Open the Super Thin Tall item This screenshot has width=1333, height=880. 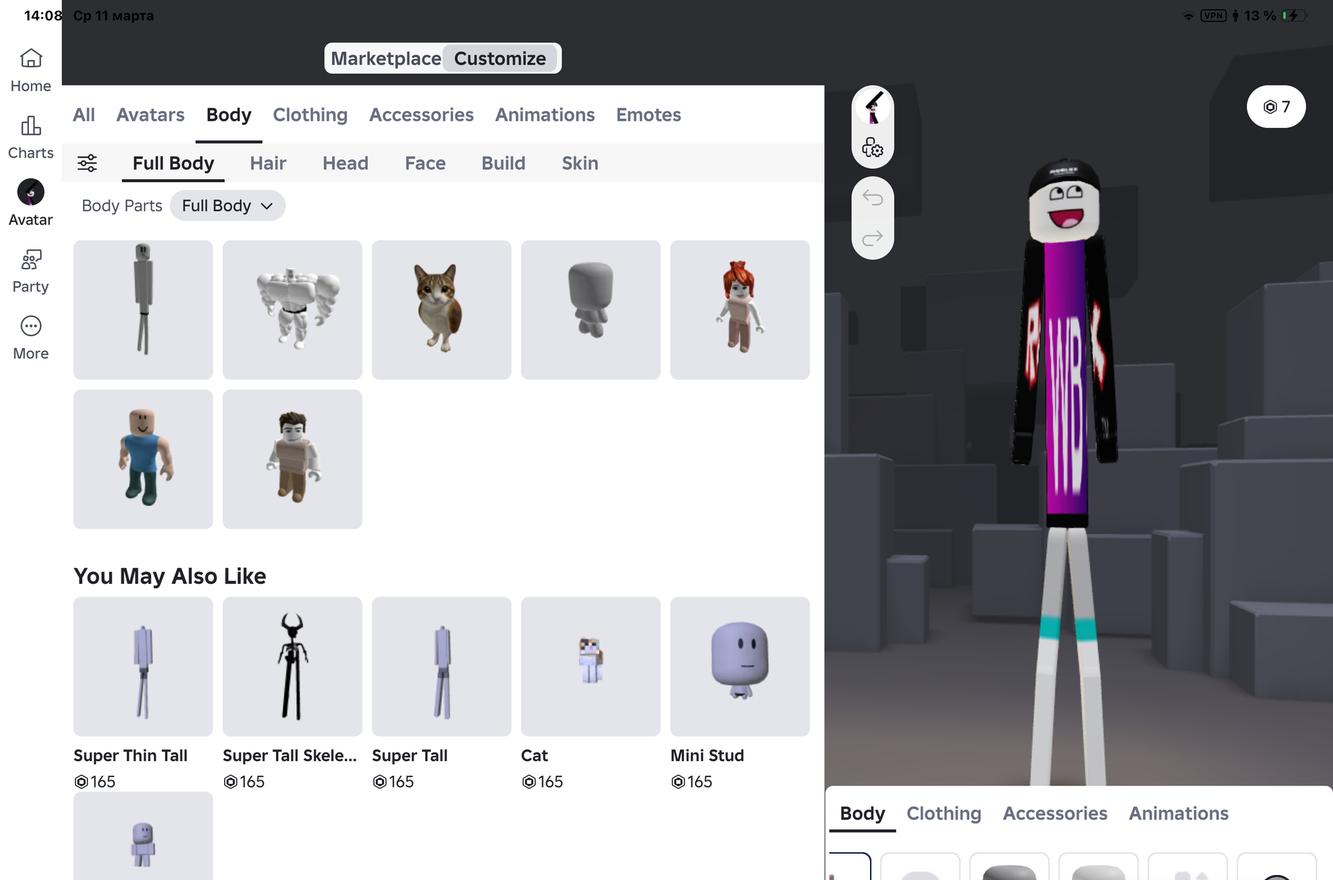[x=143, y=667]
